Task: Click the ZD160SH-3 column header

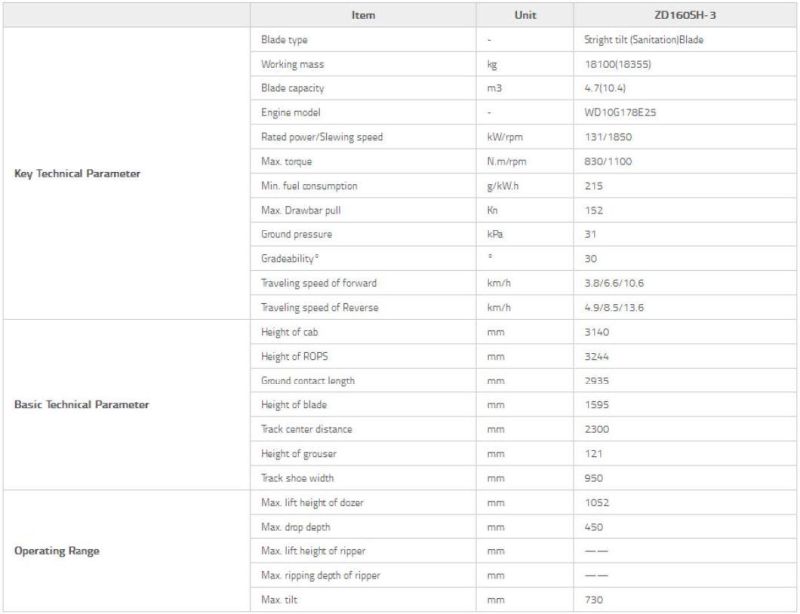Action: [x=685, y=15]
